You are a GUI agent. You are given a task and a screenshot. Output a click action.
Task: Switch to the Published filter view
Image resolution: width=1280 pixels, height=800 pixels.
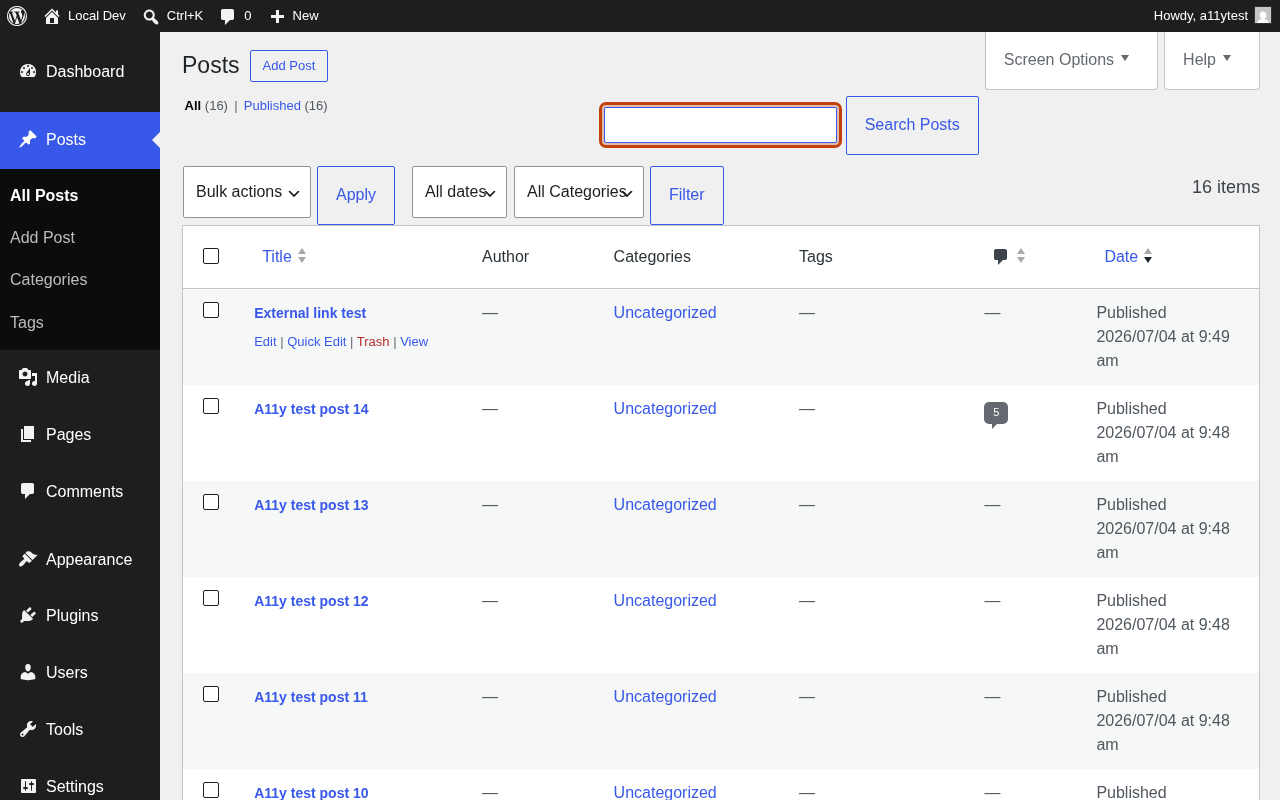pos(272,105)
